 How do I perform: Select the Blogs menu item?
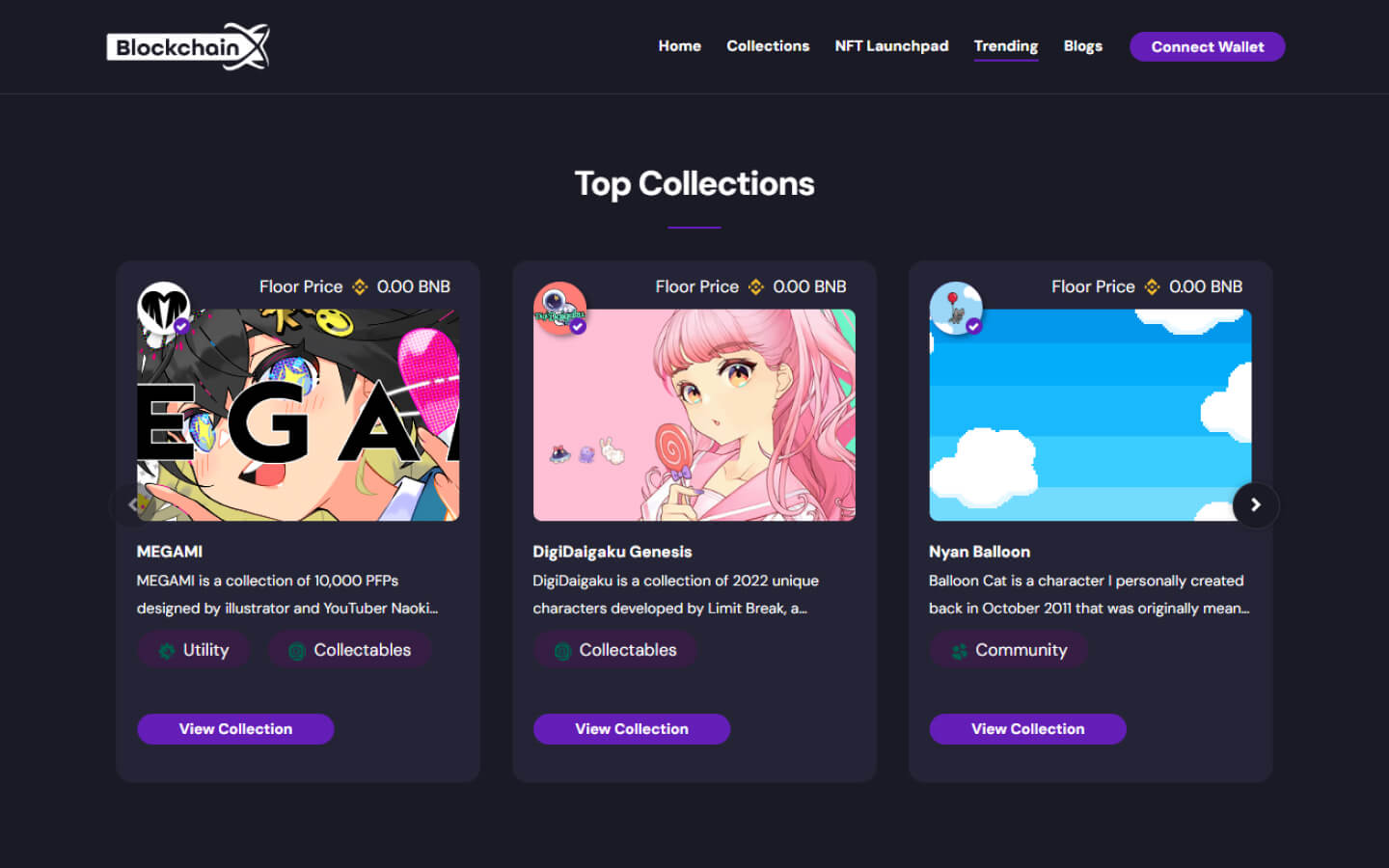pos(1082,45)
